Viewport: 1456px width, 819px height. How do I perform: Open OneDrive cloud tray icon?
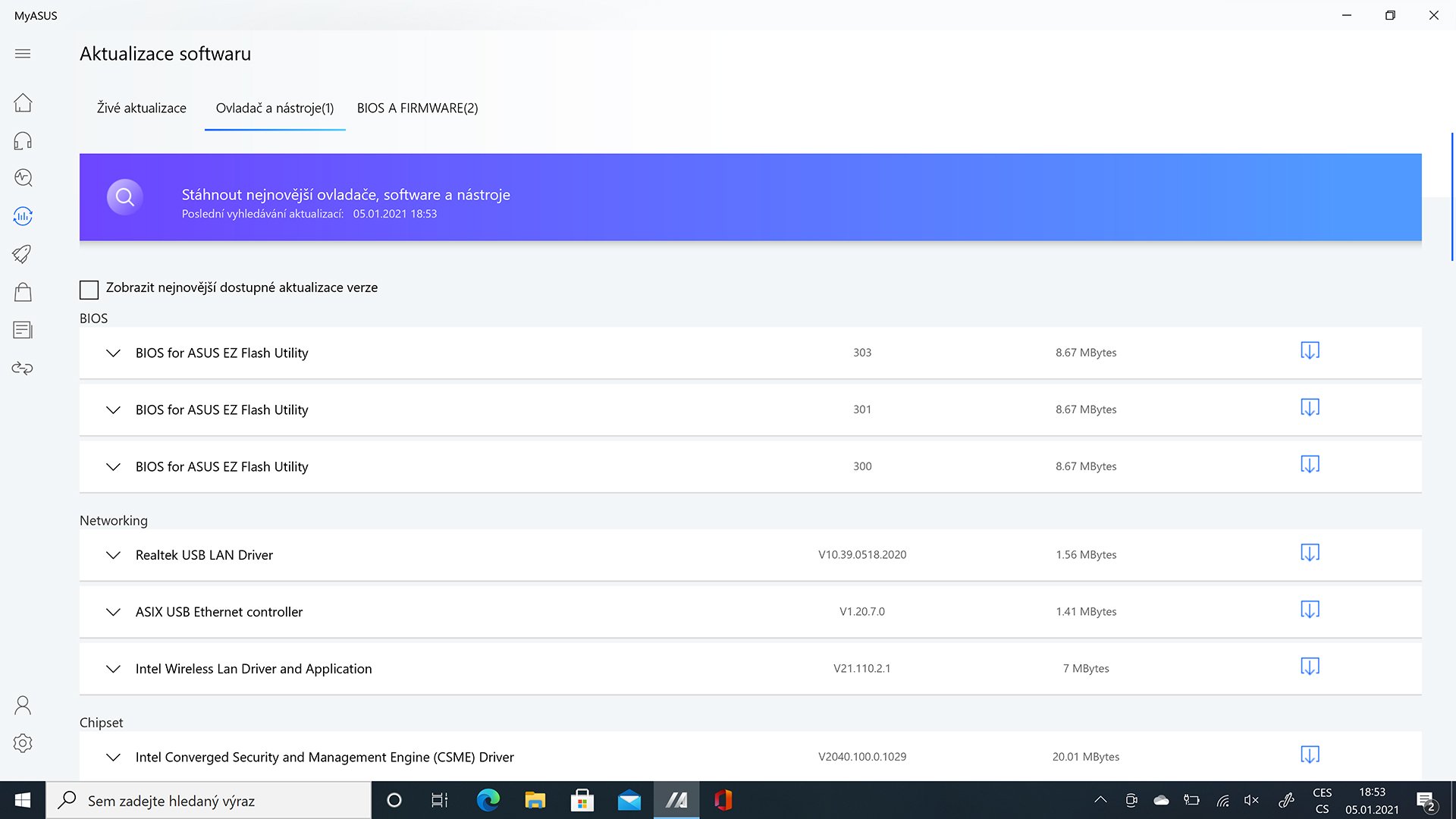(x=1161, y=800)
